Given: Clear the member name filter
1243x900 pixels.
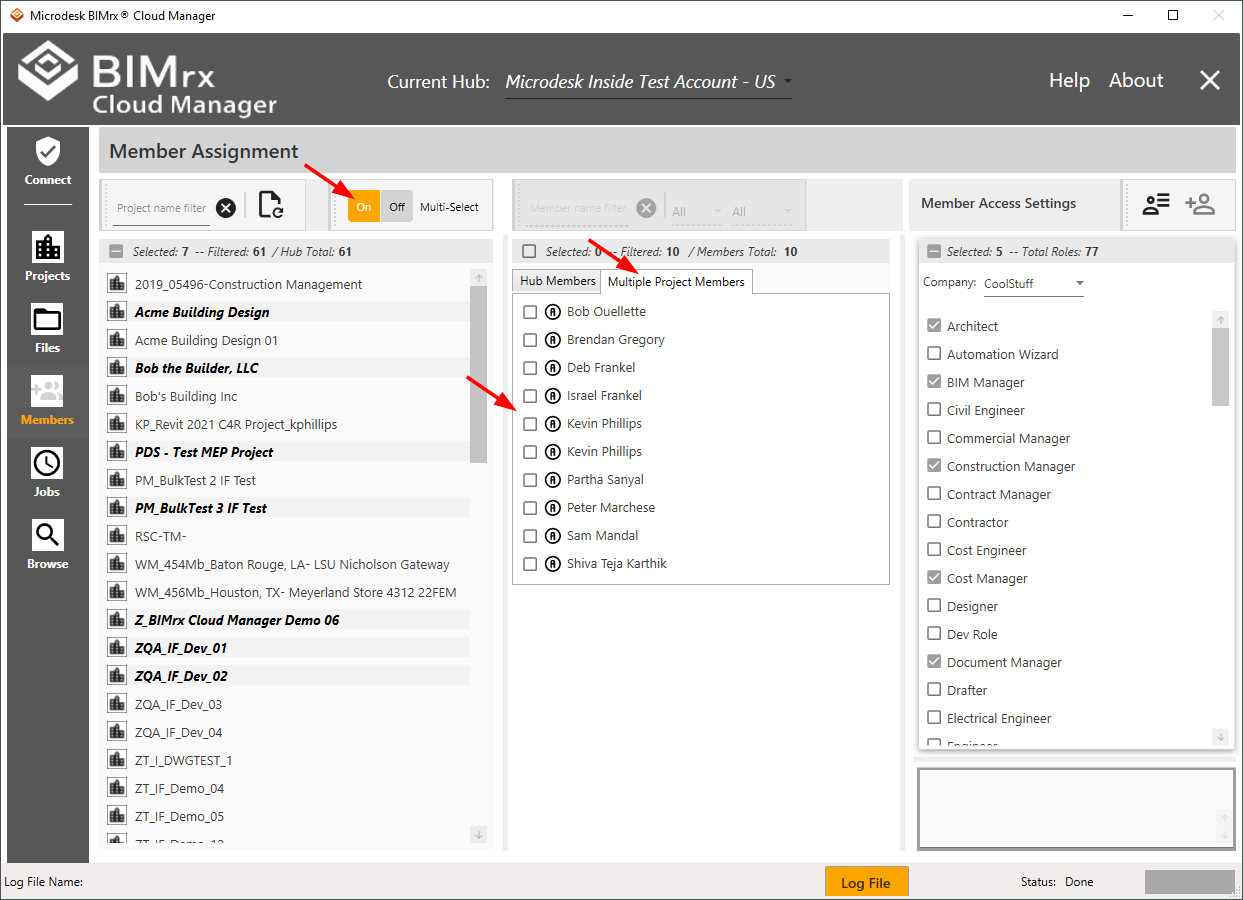Looking at the screenshot, I should pos(647,208).
